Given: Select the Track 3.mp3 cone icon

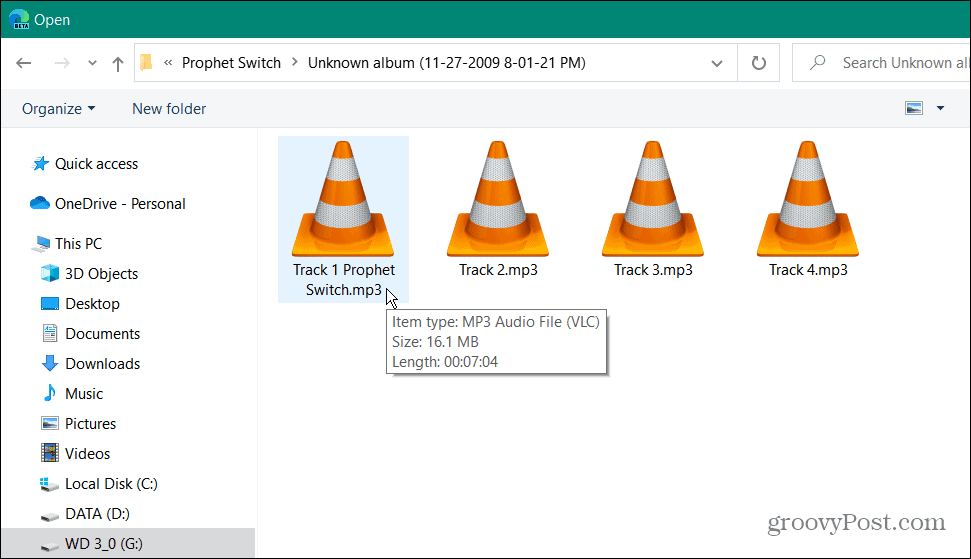Looking at the screenshot, I should click(653, 198).
